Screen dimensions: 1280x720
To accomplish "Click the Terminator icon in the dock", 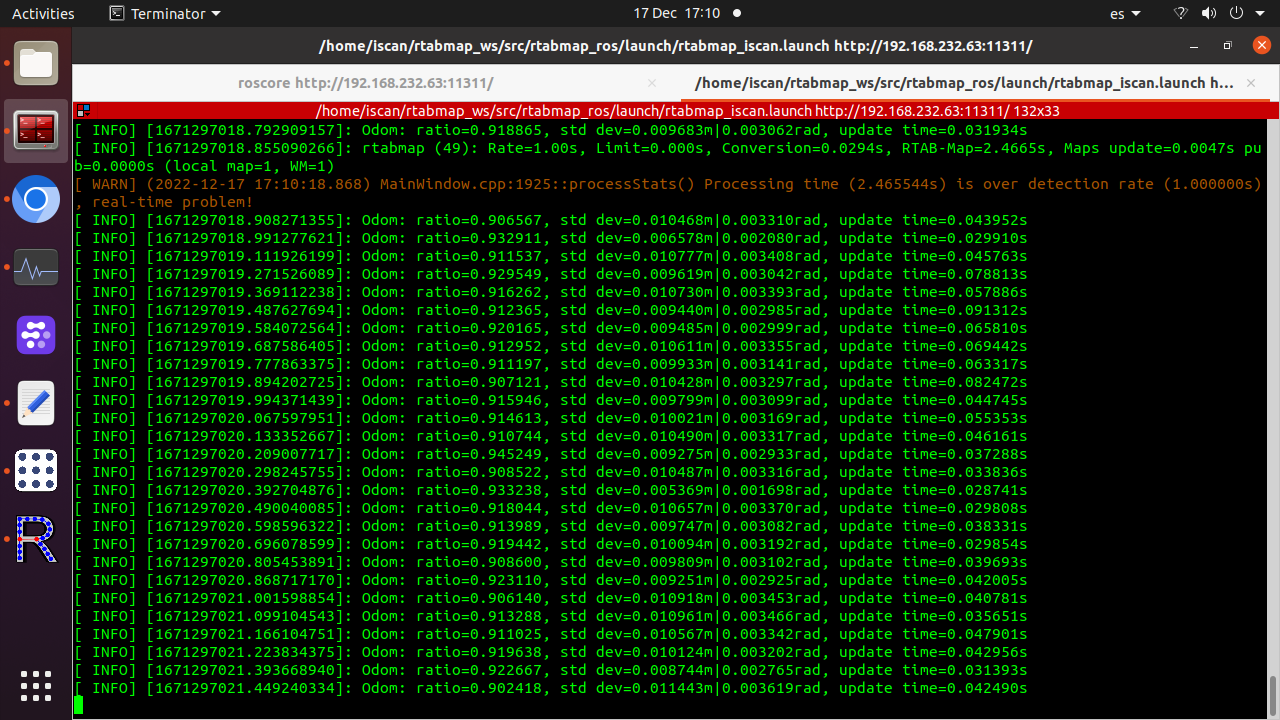I will (x=36, y=130).
